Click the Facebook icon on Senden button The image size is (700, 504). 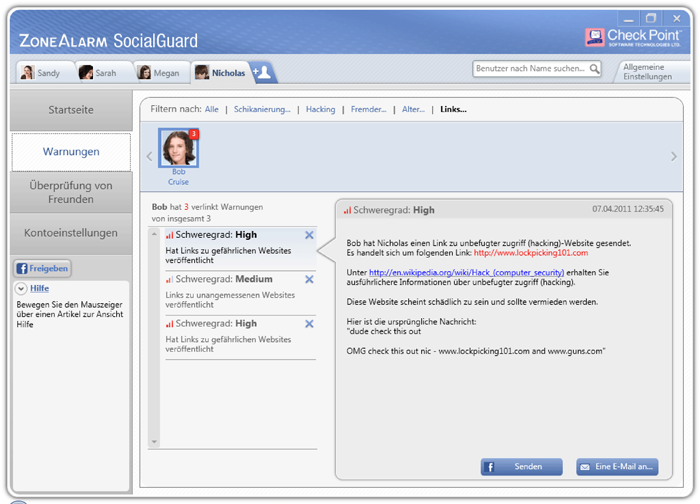(490, 467)
